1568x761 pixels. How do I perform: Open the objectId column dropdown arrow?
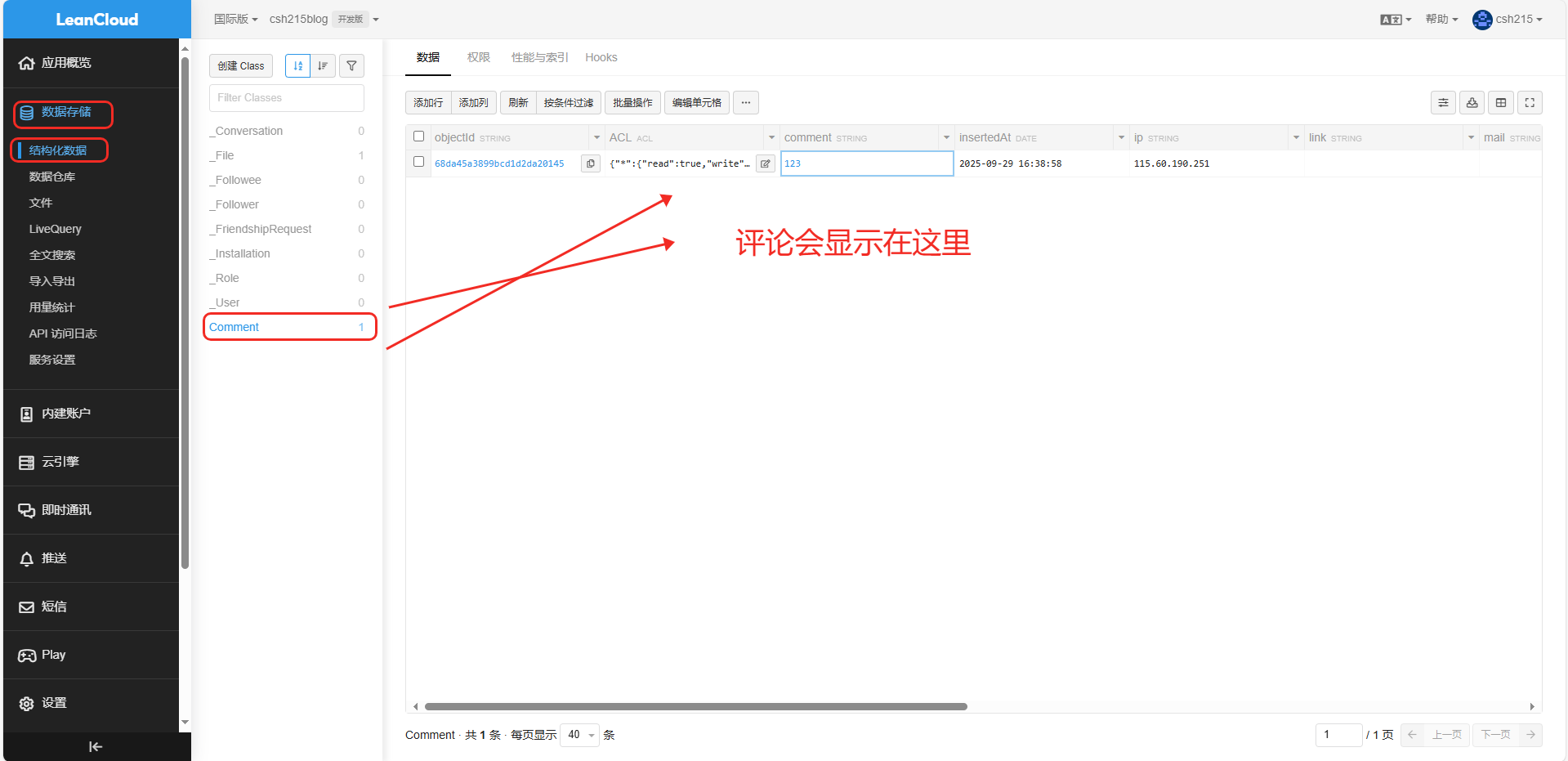coord(596,137)
